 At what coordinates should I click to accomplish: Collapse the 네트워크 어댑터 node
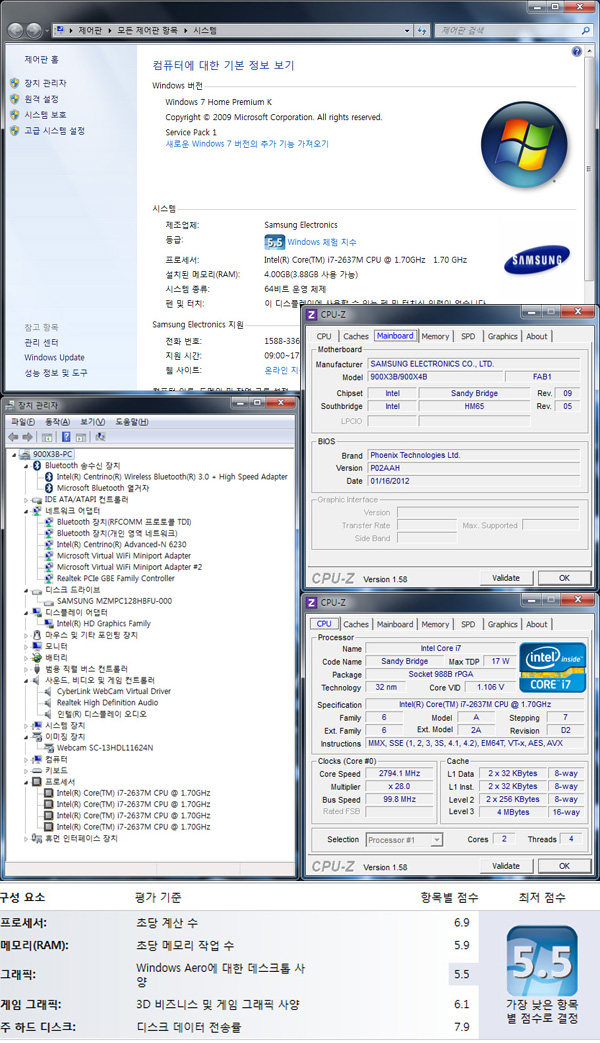click(x=27, y=511)
